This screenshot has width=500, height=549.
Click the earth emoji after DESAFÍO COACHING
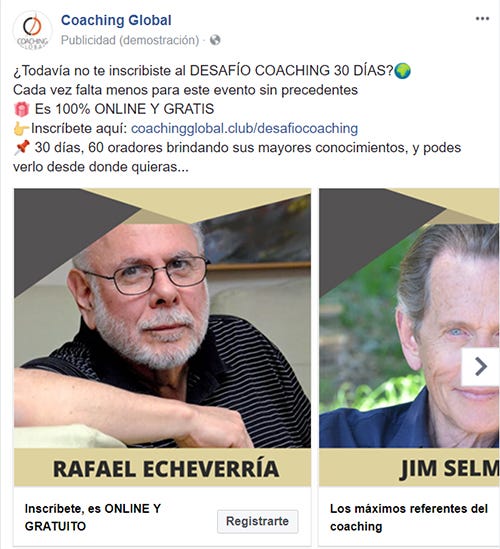tap(402, 71)
